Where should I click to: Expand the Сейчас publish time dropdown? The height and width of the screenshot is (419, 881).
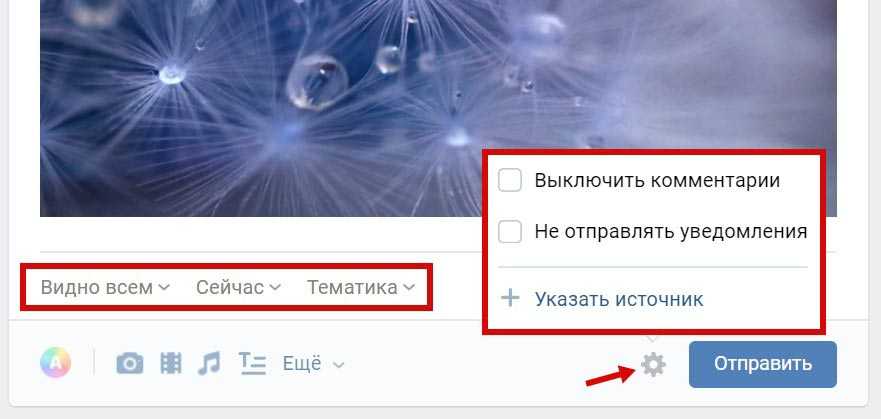pyautogui.click(x=238, y=288)
